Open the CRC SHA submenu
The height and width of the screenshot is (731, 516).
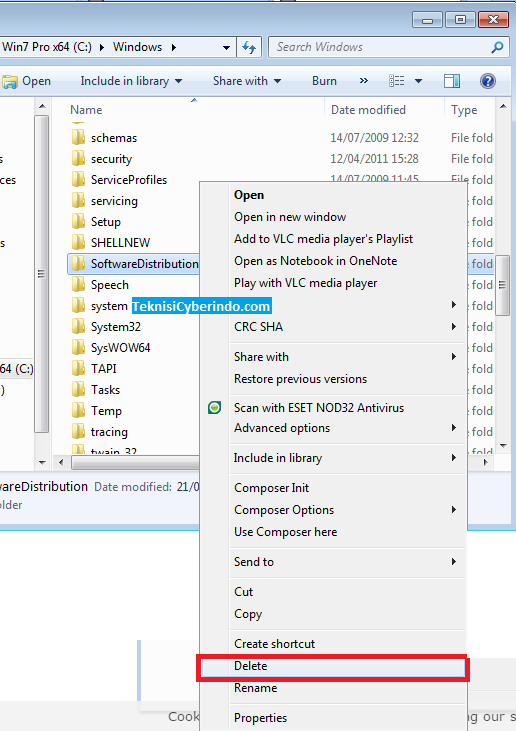pos(348,327)
